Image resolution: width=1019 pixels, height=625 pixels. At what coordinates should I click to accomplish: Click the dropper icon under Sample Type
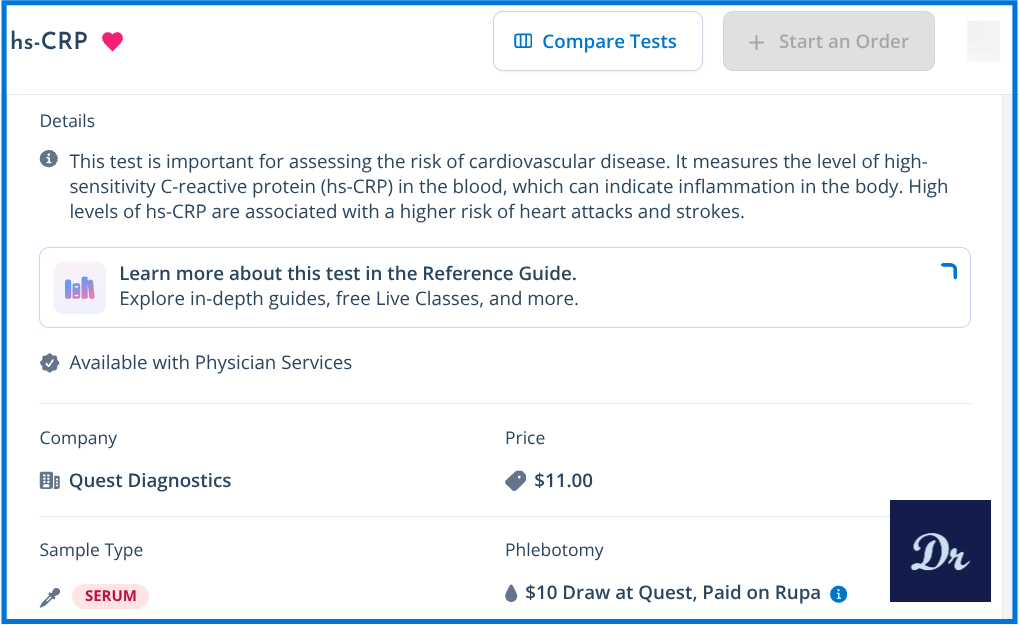pyautogui.click(x=50, y=597)
